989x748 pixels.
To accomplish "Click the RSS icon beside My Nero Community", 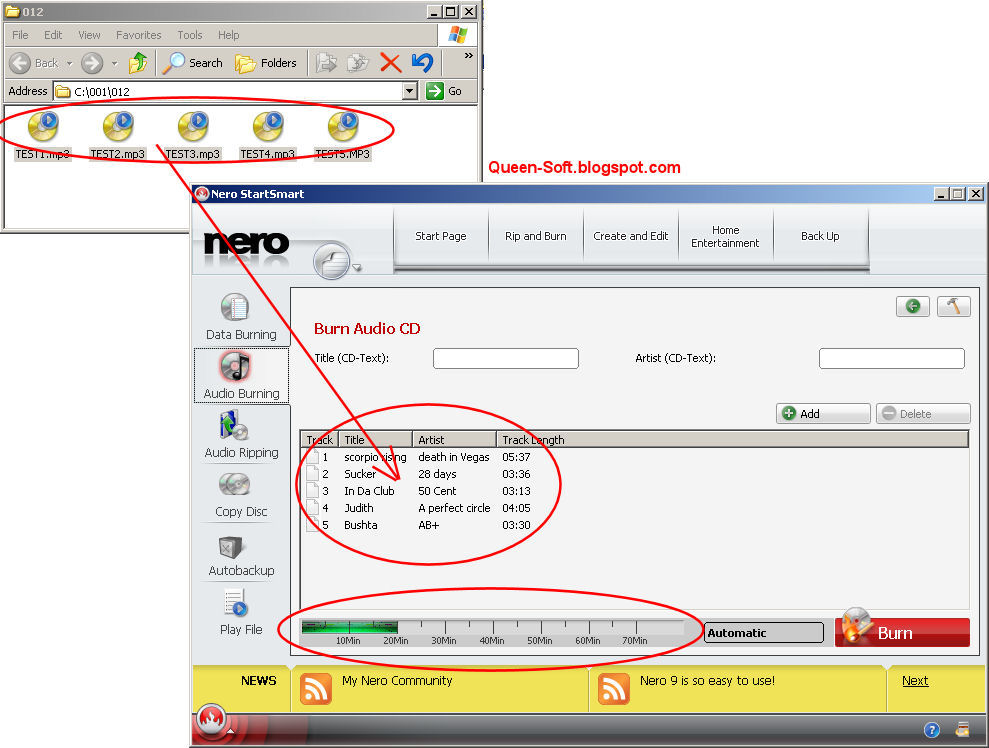I will pos(315,688).
